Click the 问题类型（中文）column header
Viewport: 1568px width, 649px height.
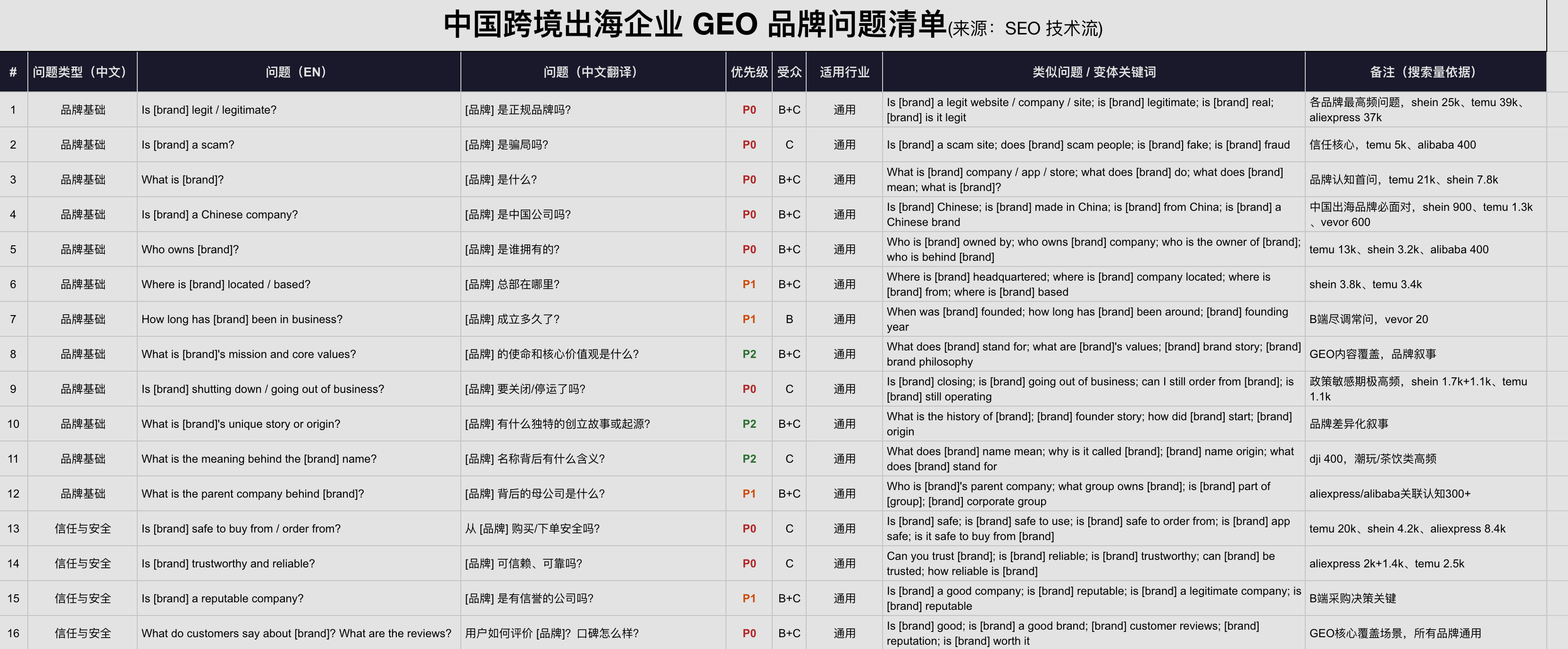pyautogui.click(x=82, y=72)
